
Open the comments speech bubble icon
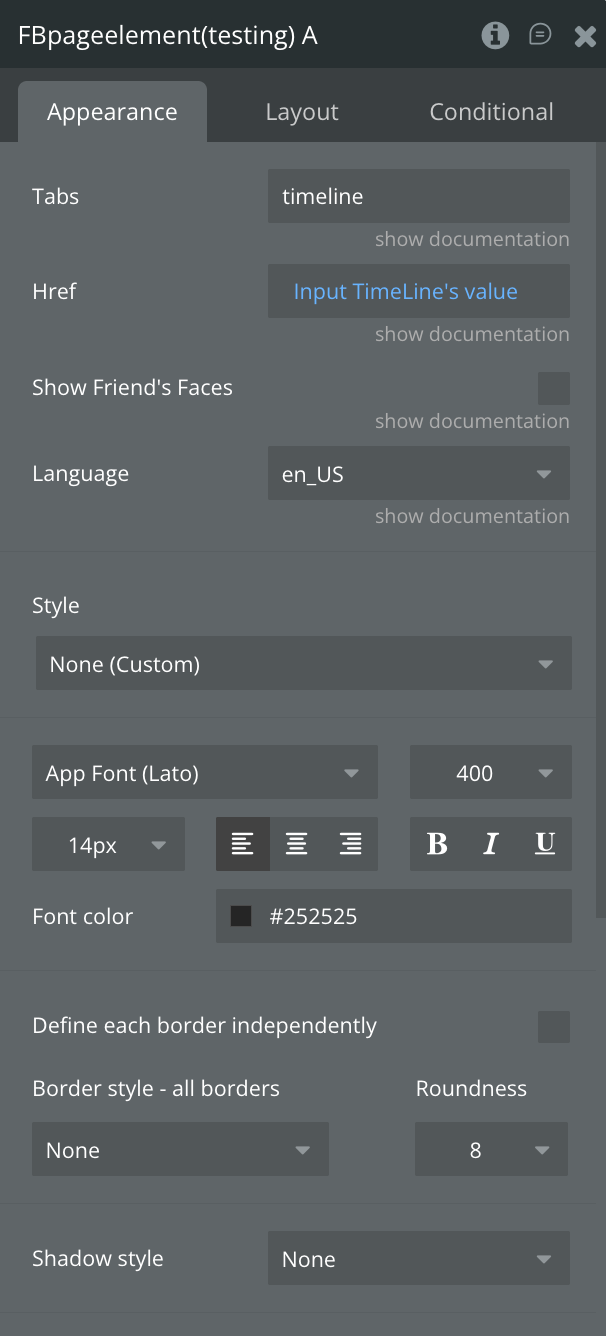click(x=540, y=35)
